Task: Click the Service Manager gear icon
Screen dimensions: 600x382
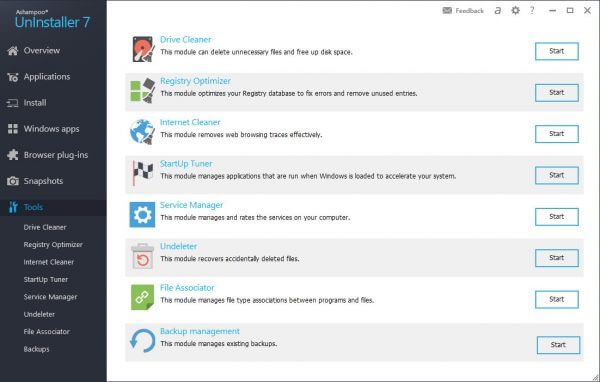Action: click(x=142, y=215)
